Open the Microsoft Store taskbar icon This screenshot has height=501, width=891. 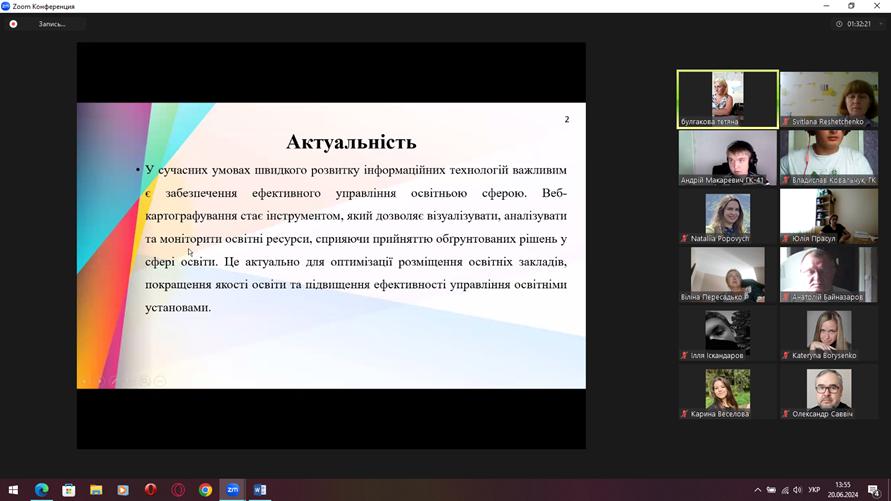(x=69, y=490)
